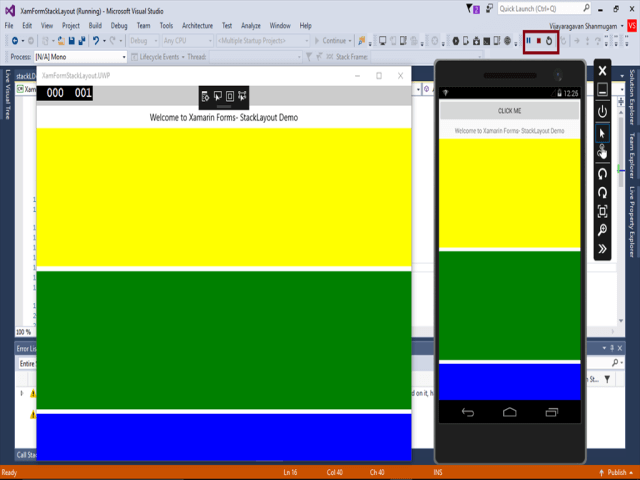Rotate the emulator right

(x=602, y=193)
